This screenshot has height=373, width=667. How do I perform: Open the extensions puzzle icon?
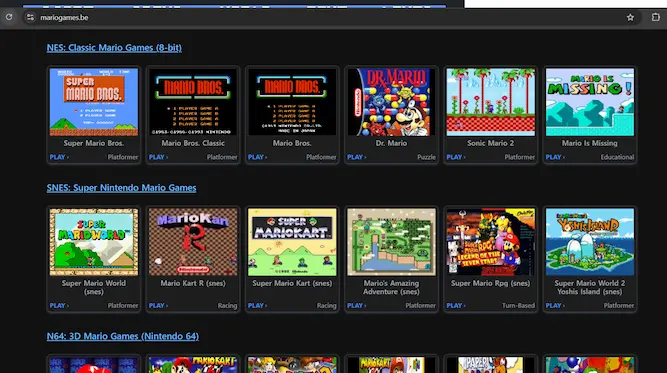pyautogui.click(x=656, y=17)
